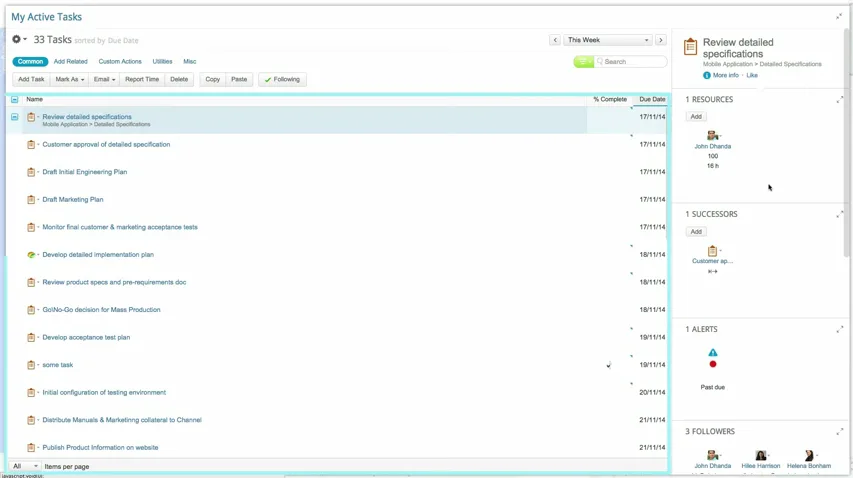Open the More info link
This screenshot has height=478, width=853.
[726, 76]
